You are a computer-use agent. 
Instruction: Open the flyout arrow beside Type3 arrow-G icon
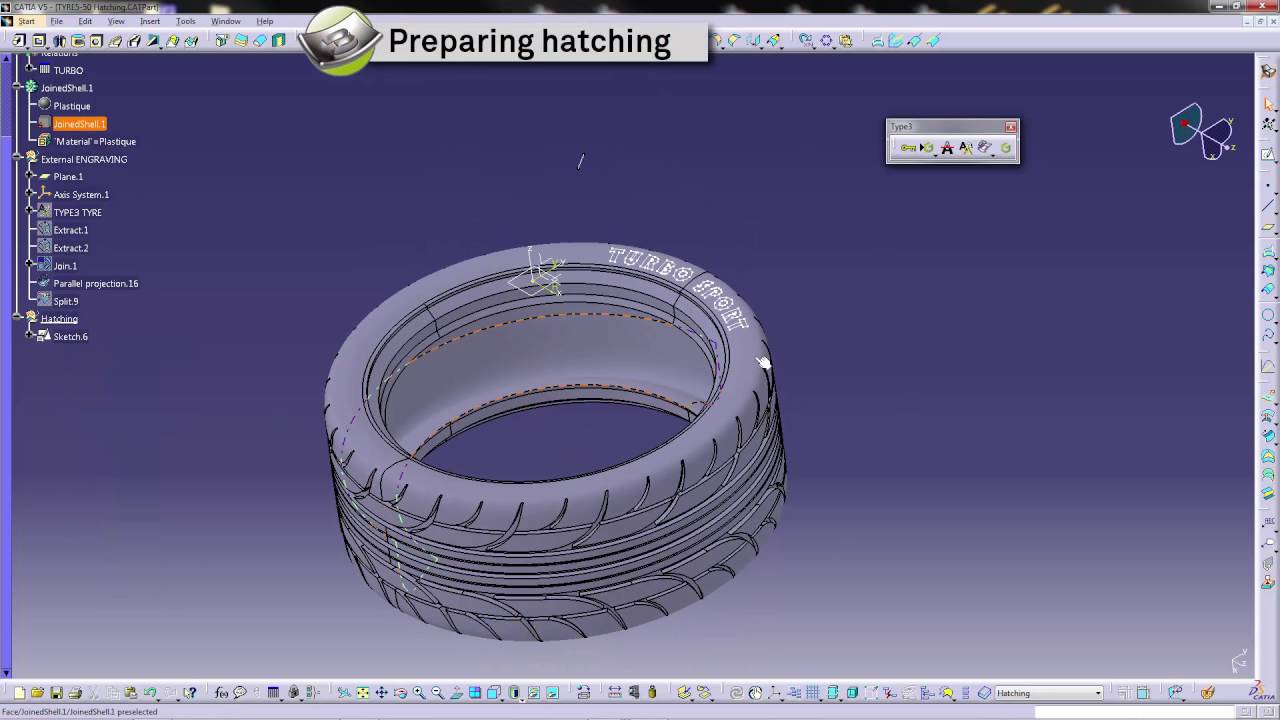point(935,156)
